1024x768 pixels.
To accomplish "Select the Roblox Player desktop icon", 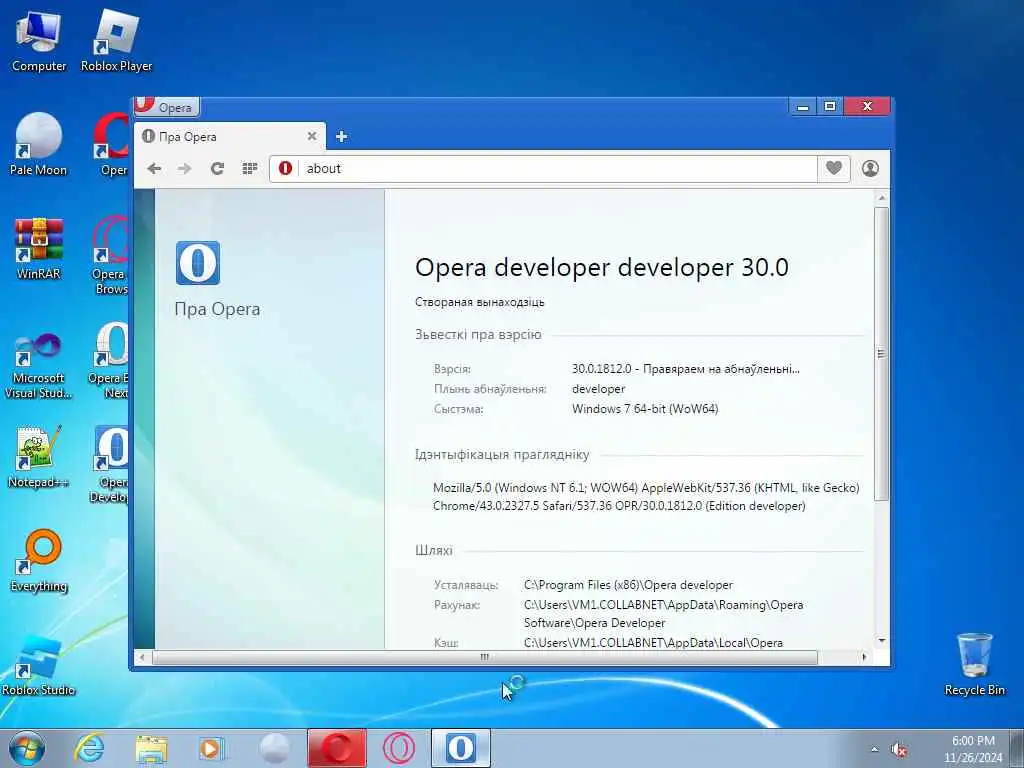I will point(116,41).
